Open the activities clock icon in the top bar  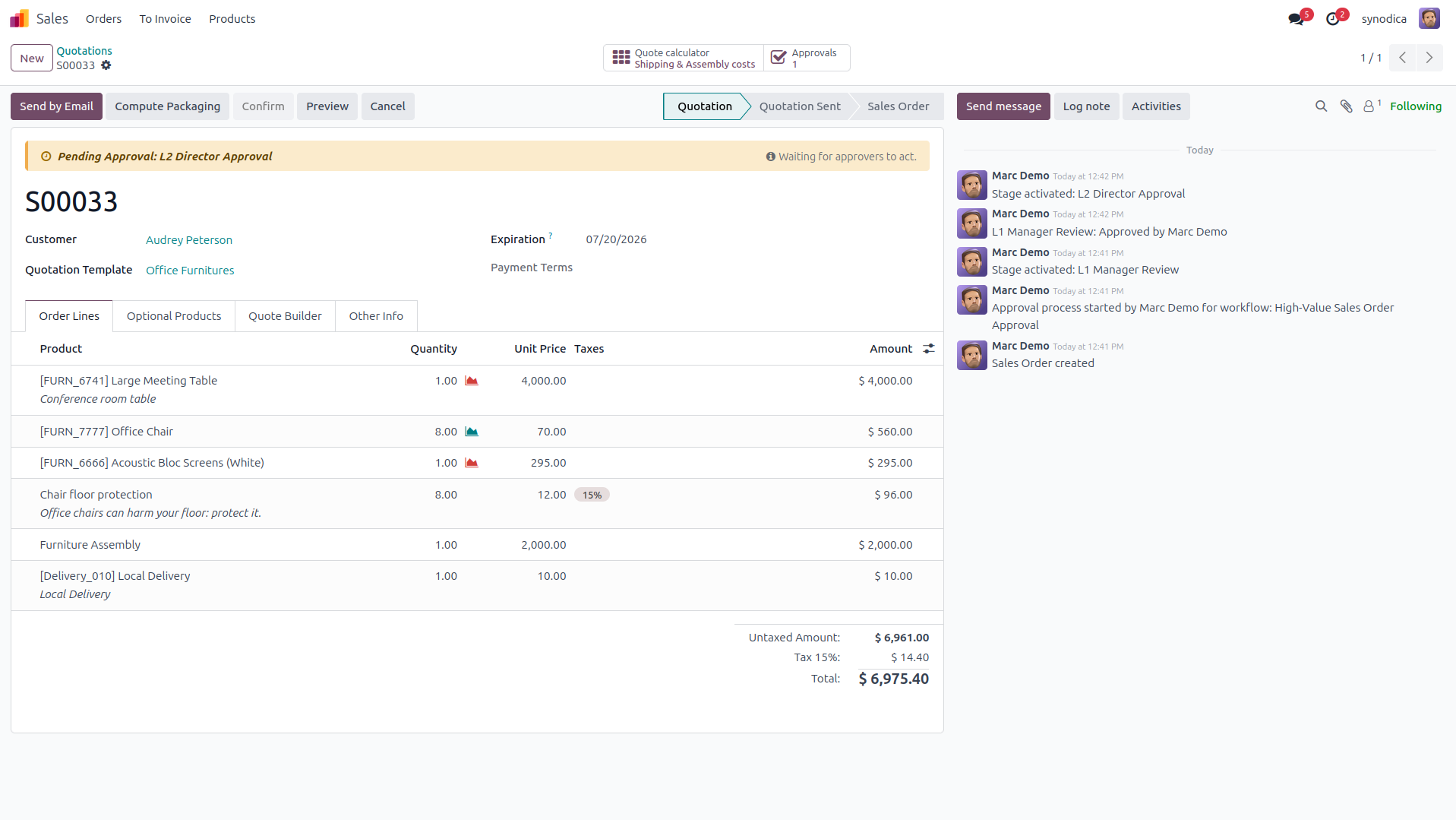1333,19
